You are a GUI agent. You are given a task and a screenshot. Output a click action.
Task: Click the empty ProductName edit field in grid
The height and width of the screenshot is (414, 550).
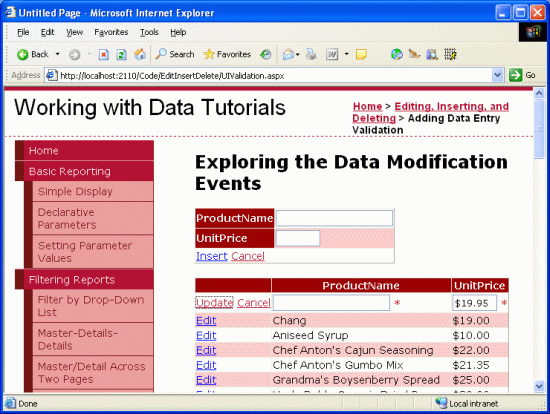click(x=331, y=303)
